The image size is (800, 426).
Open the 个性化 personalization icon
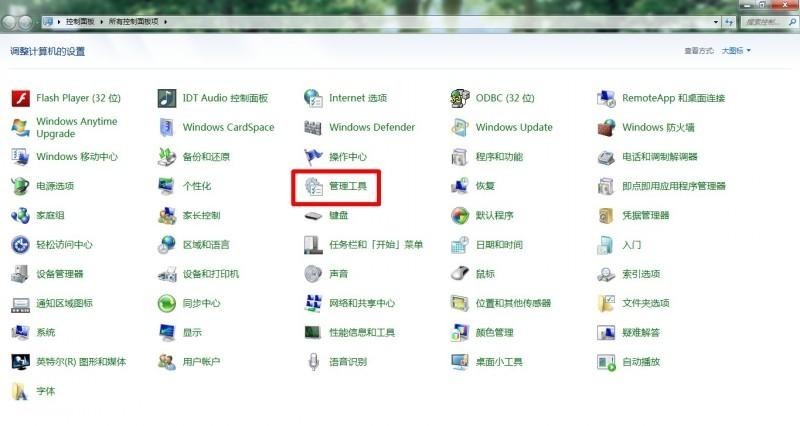pyautogui.click(x=167, y=186)
